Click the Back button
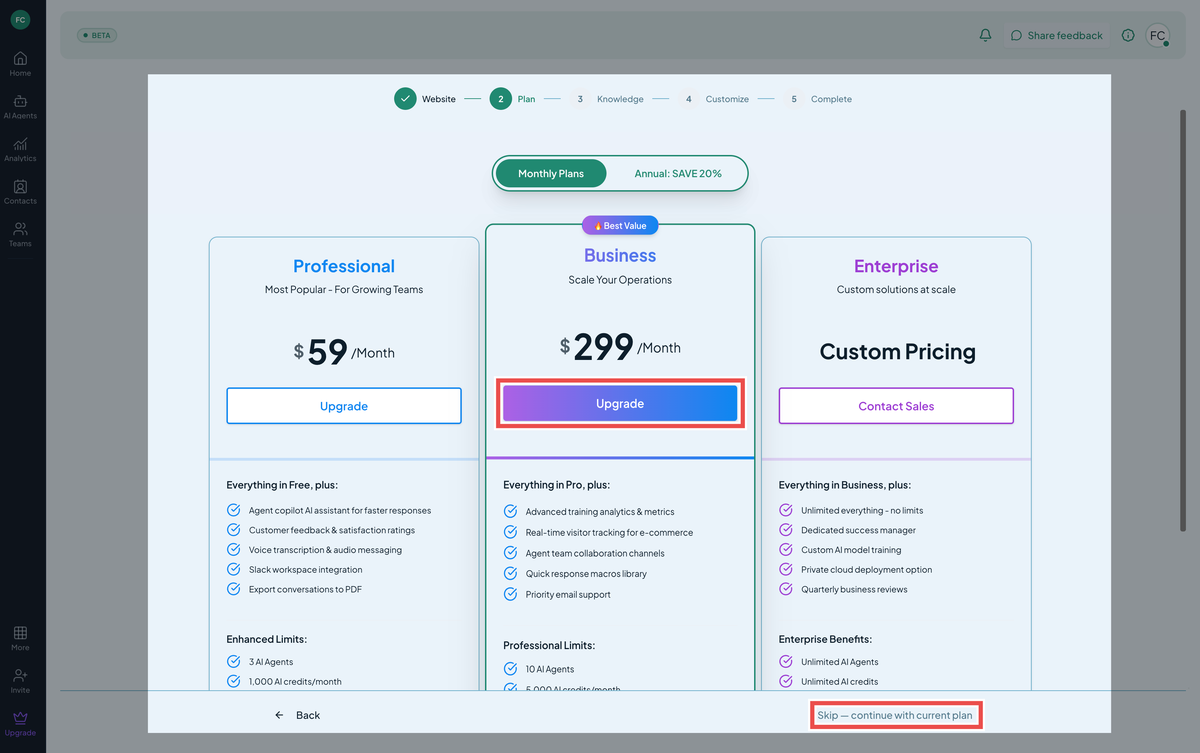The height and width of the screenshot is (753, 1200). coord(298,715)
